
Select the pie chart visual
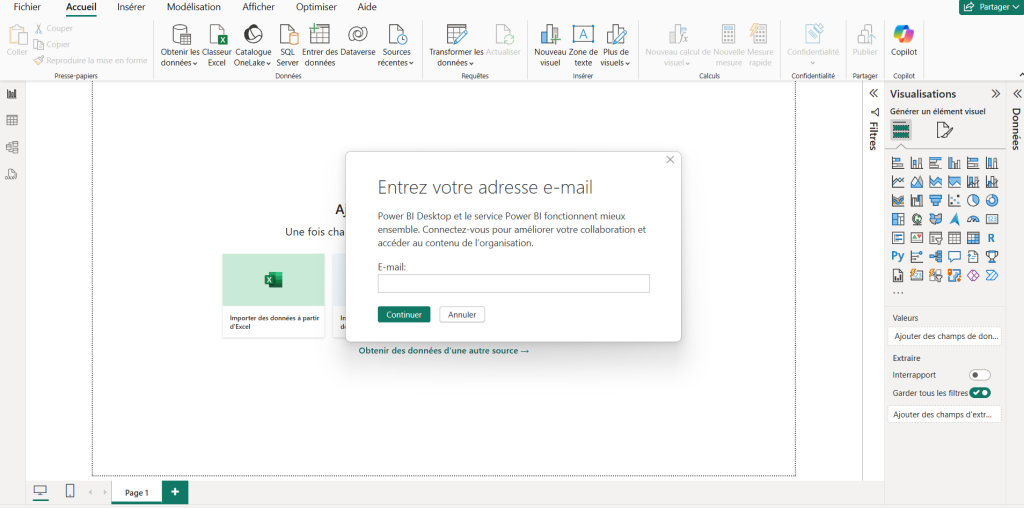pos(973,200)
